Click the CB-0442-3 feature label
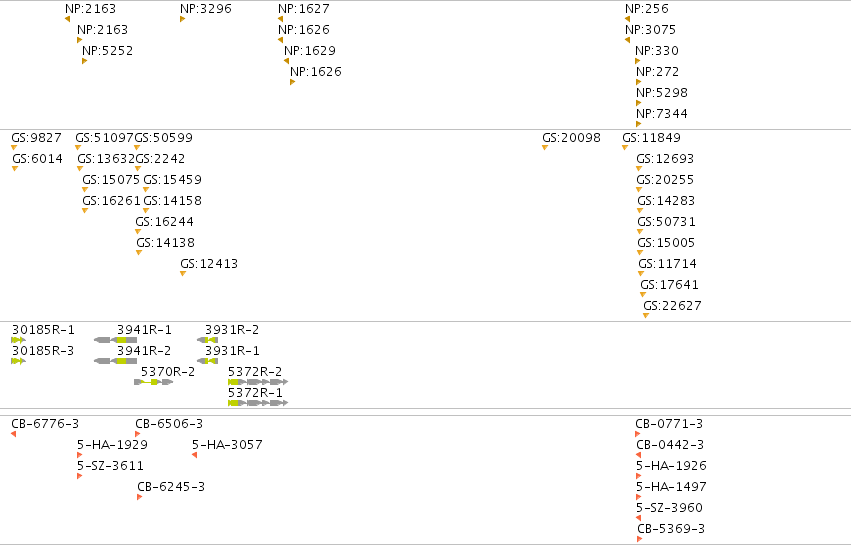Image resolution: width=851 pixels, height=545 pixels. (670, 445)
